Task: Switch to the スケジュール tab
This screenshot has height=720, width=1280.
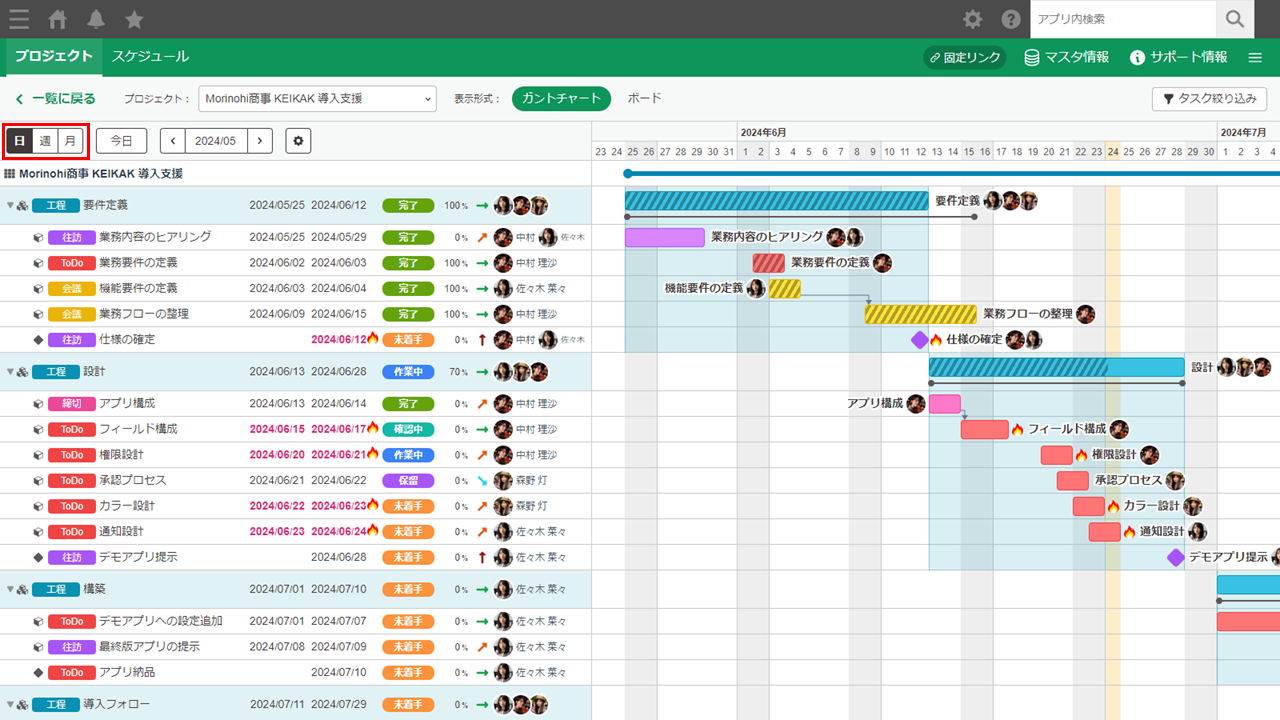Action: click(x=150, y=57)
